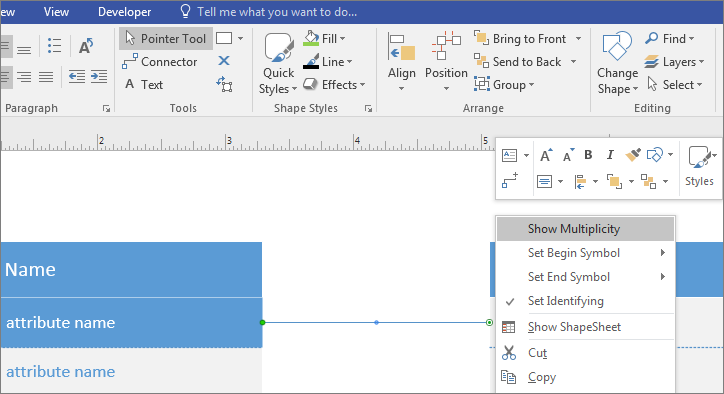Increase font size in mini toolbar
This screenshot has width=724, height=394.
click(x=546, y=155)
